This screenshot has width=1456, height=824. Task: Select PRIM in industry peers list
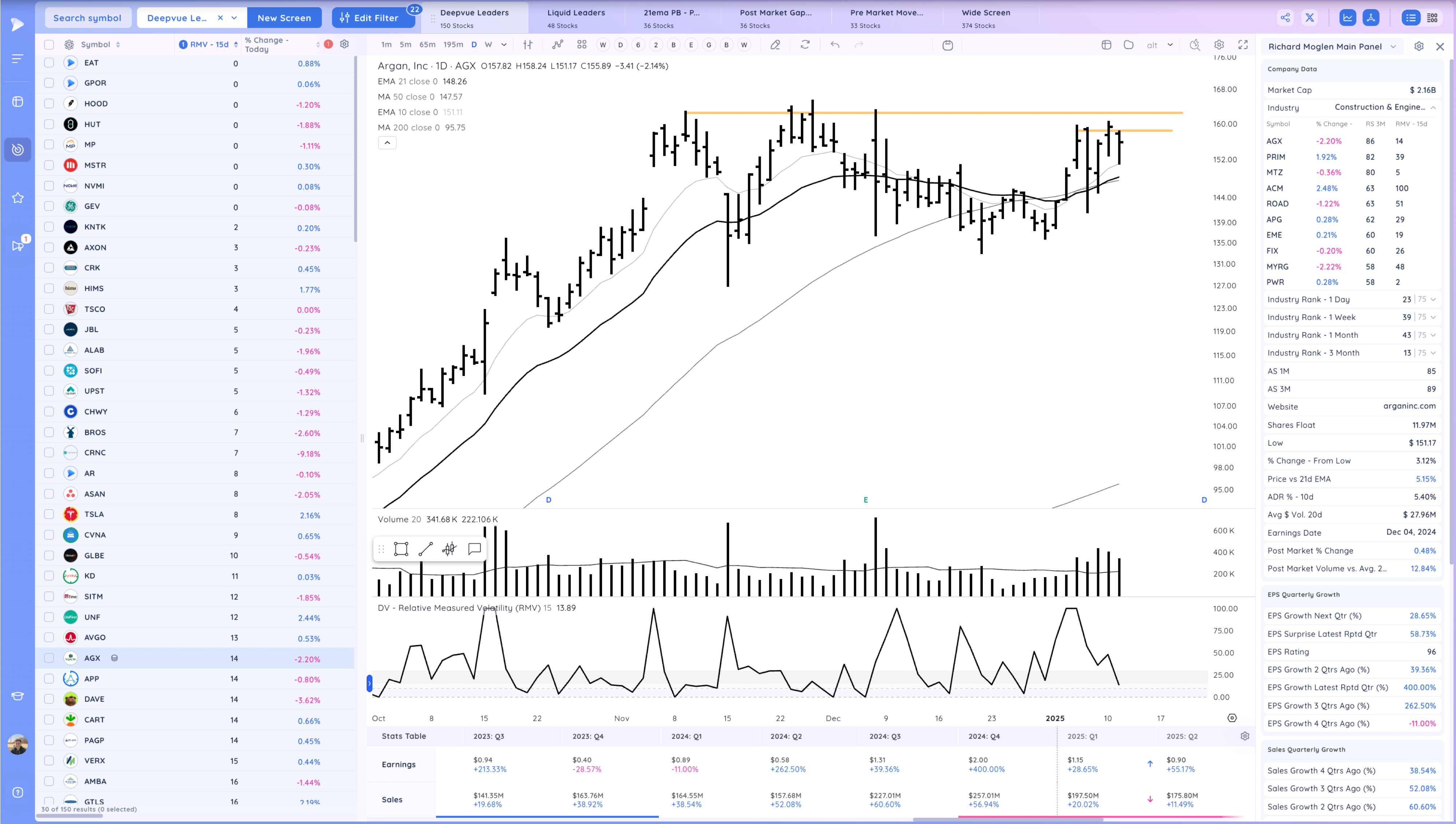click(1275, 157)
